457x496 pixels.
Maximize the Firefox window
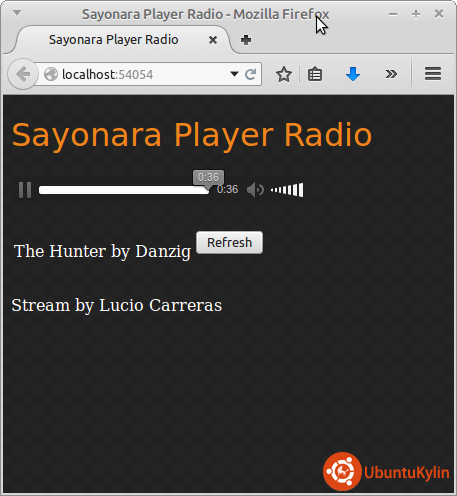[x=416, y=14]
